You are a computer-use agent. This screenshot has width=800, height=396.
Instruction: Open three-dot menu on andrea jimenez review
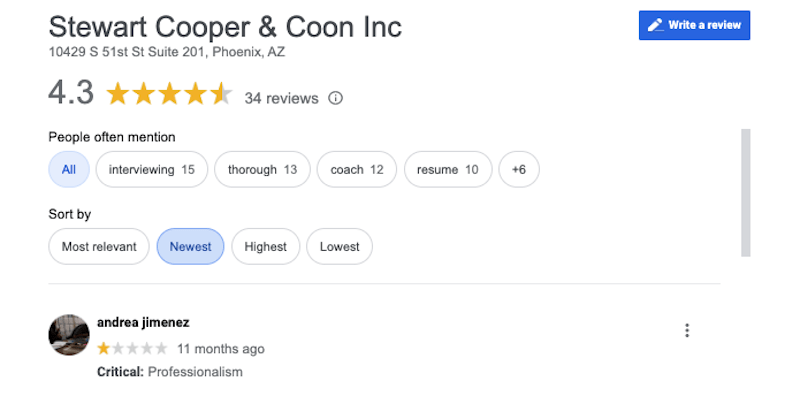tap(687, 331)
